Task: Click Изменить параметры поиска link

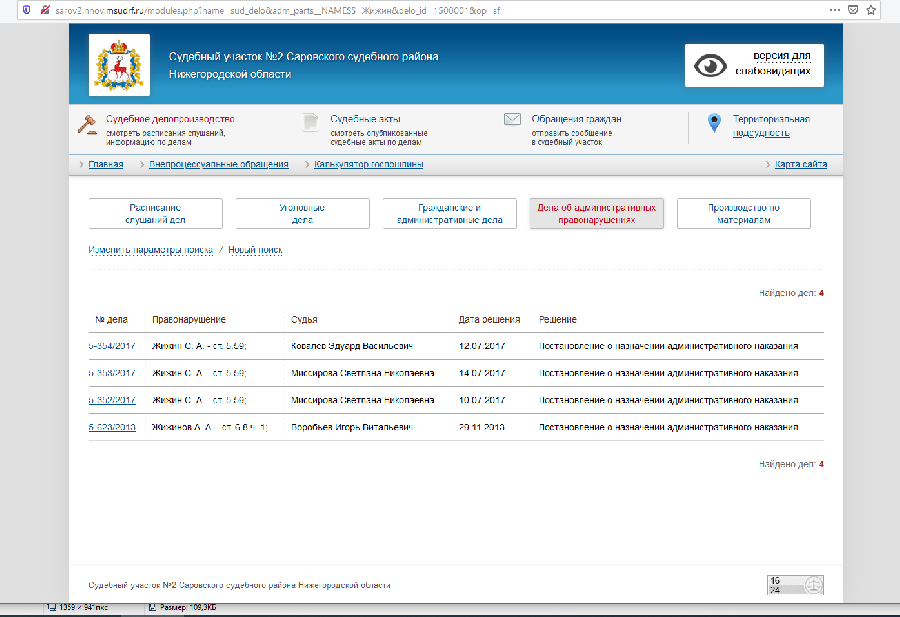Action: pos(150,250)
